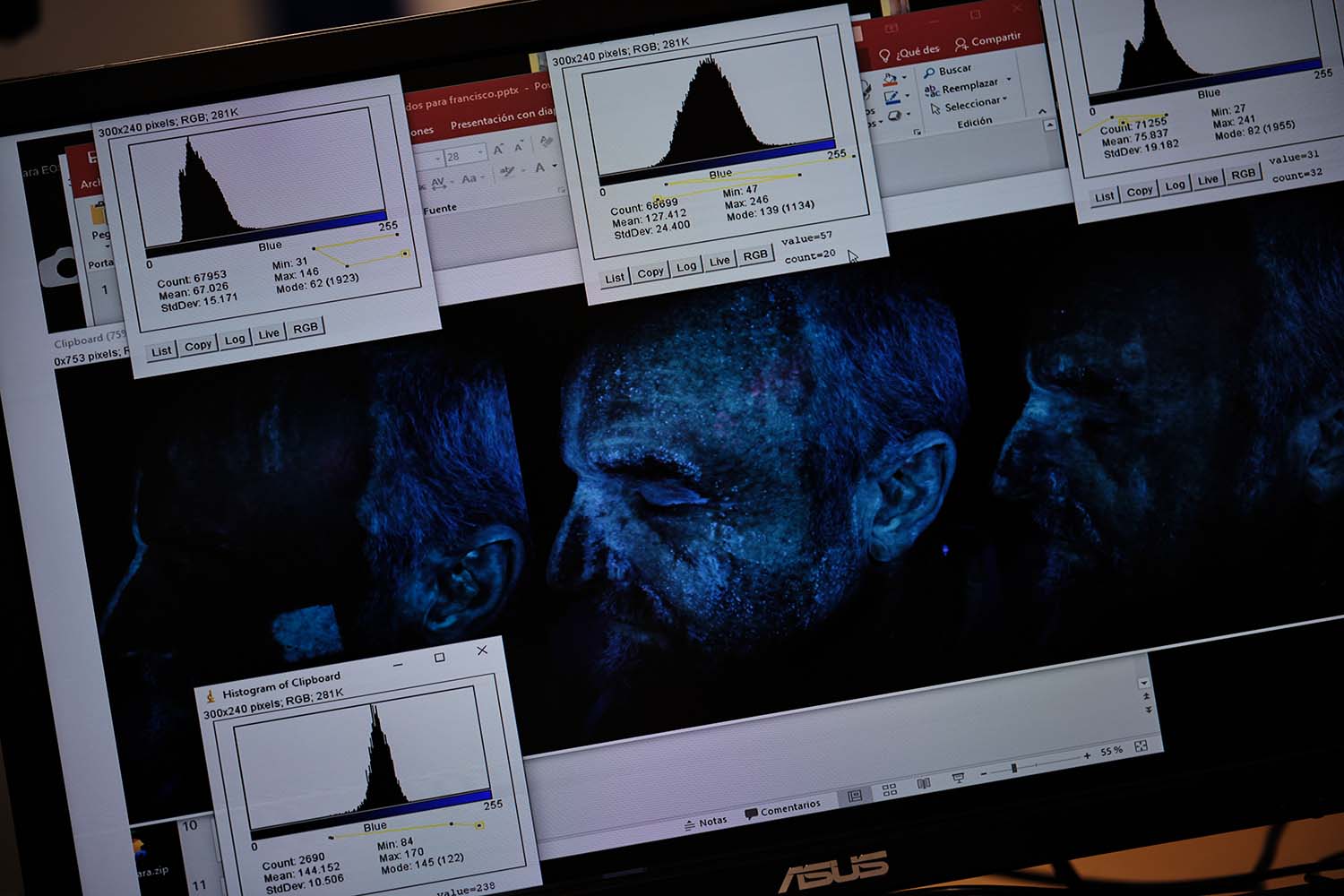The image size is (1344, 896).
Task: Apply font color with the A icon
Action: coord(539,168)
